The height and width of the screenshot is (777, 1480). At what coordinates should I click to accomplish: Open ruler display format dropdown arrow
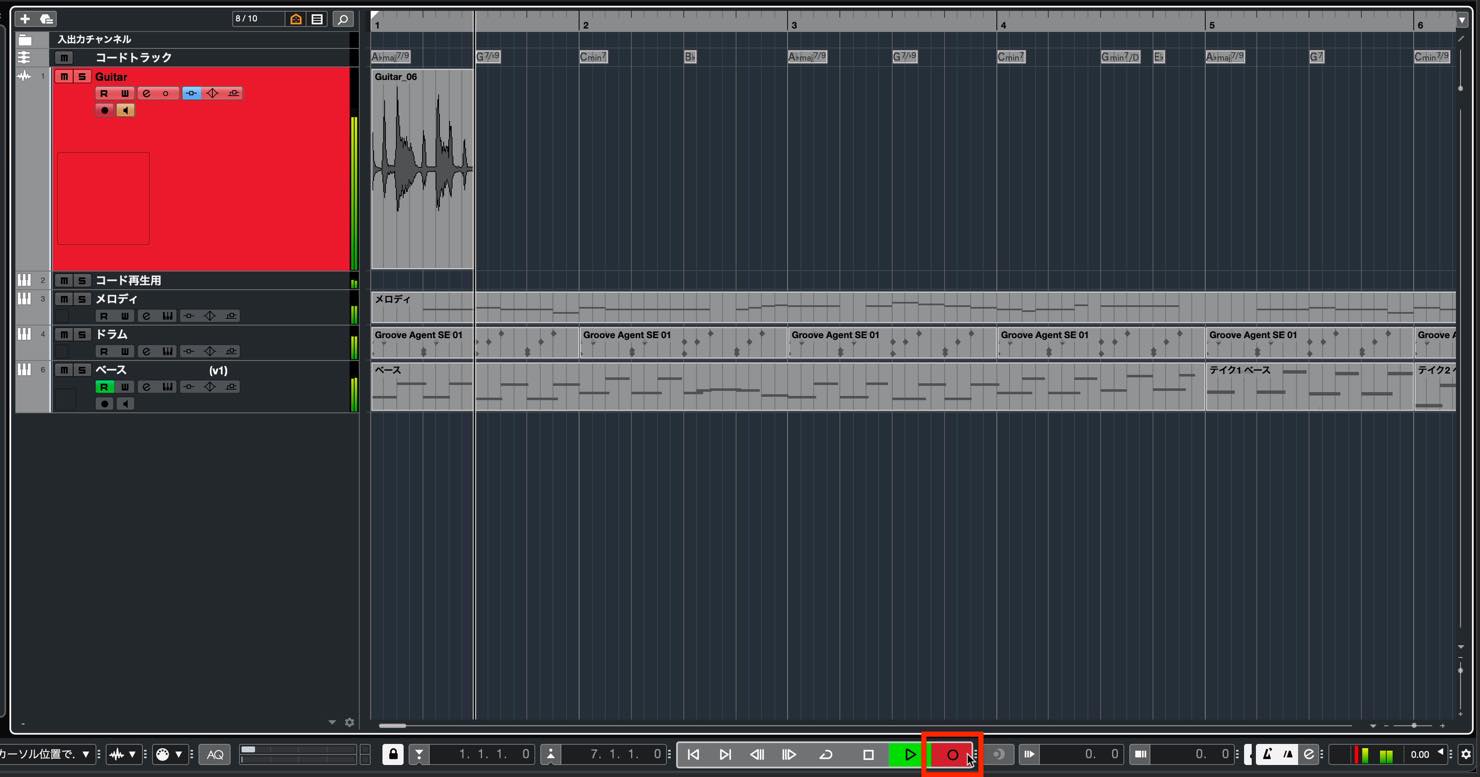point(1462,20)
